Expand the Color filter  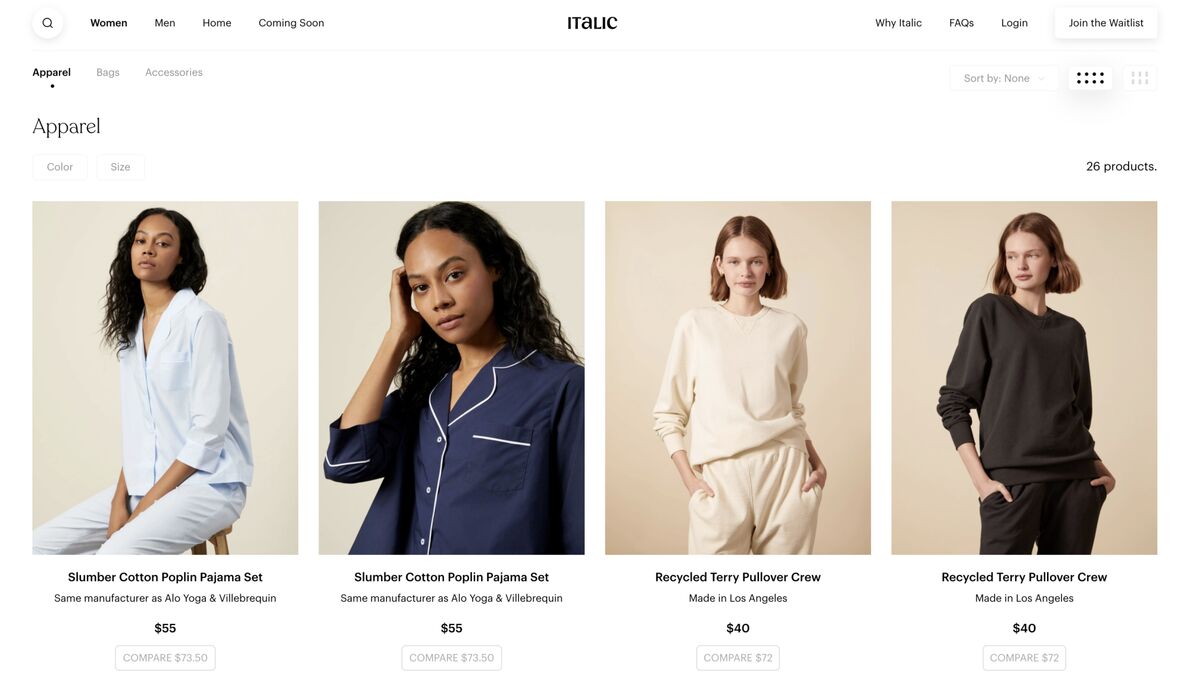coord(60,167)
